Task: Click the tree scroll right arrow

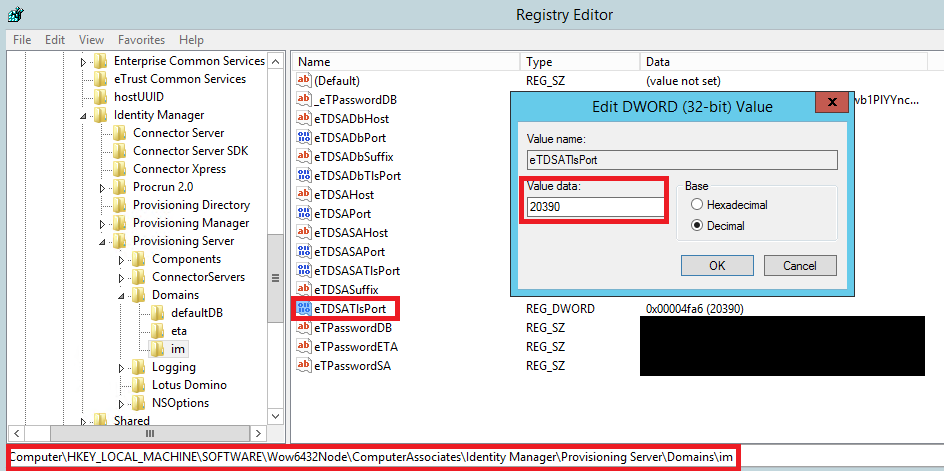Action: (258, 433)
